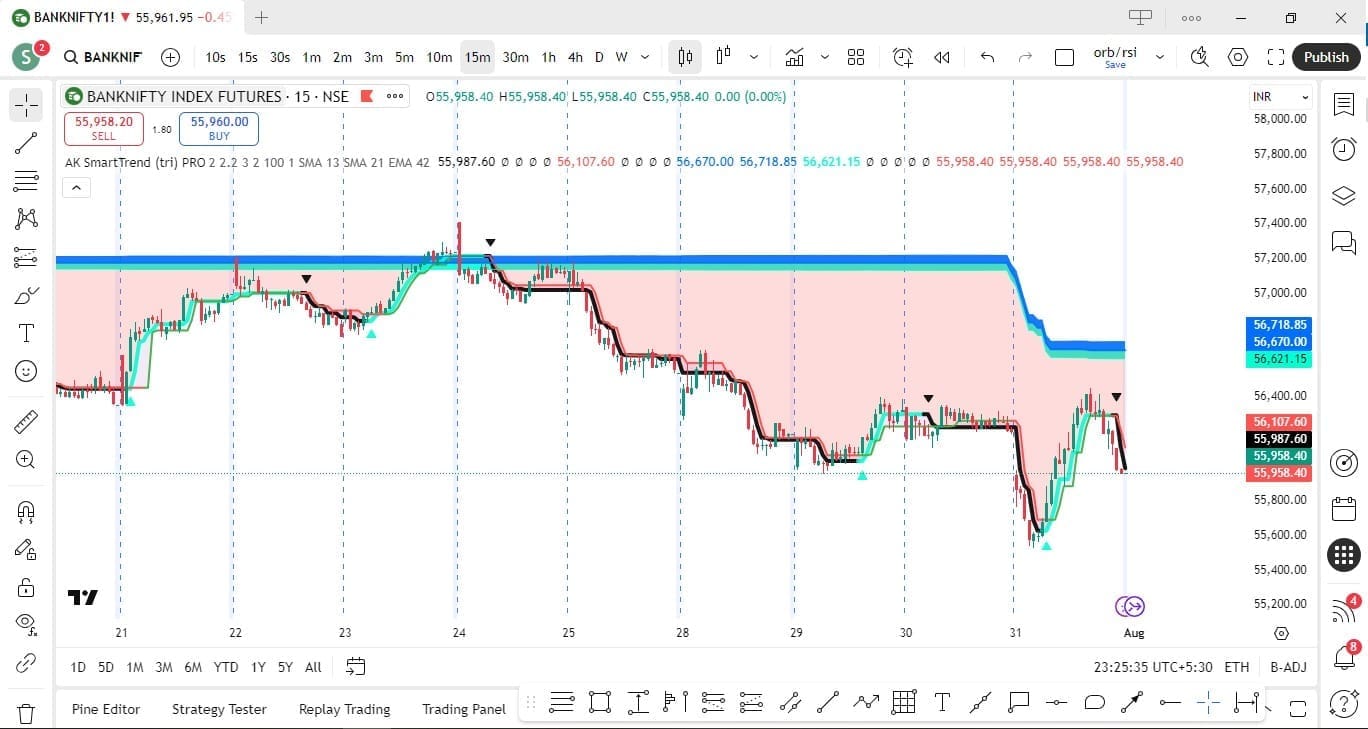Click the remove objects trash icon
1368x729 pixels.
click(26, 713)
